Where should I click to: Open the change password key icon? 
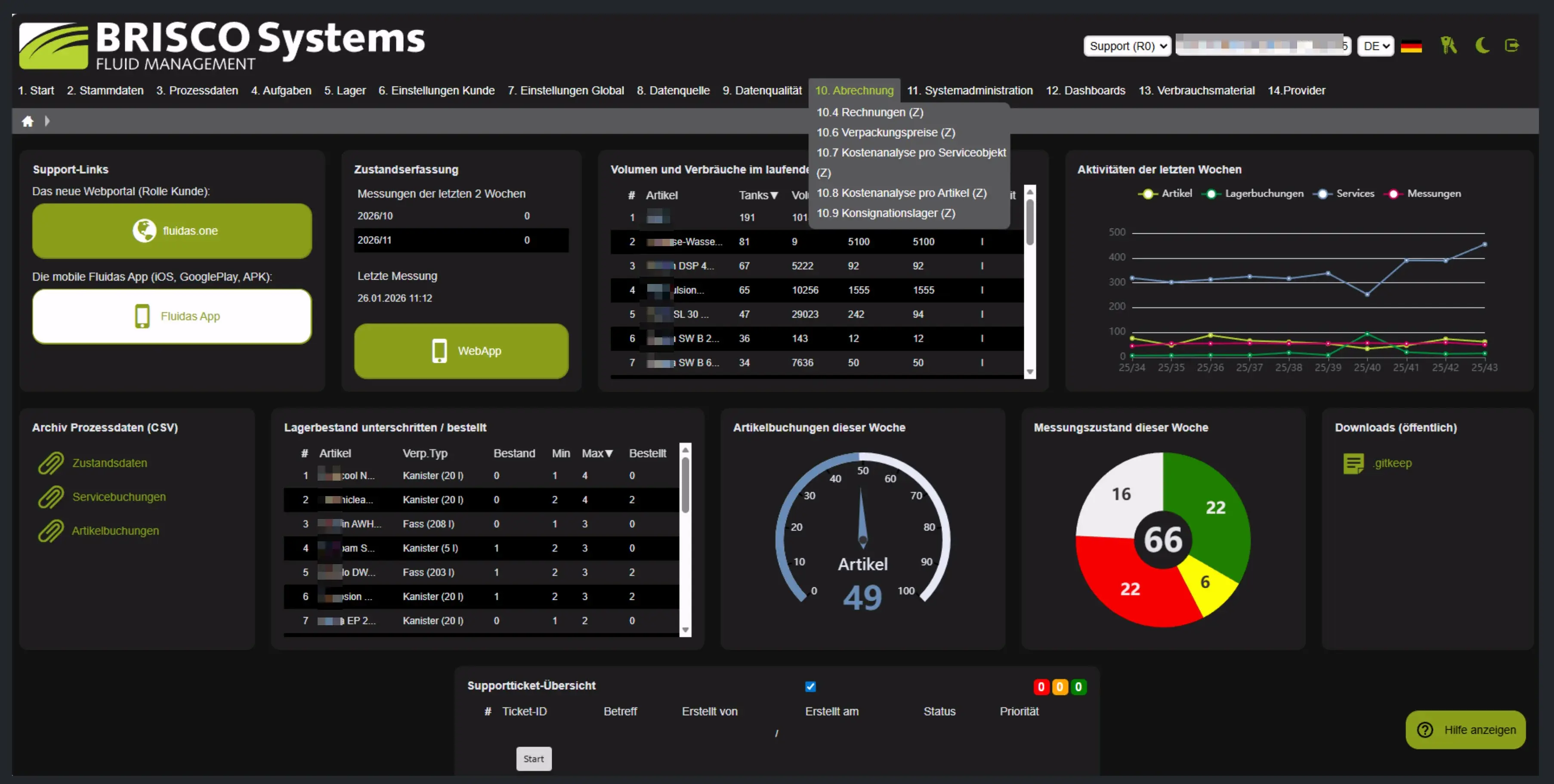pyautogui.click(x=1449, y=45)
